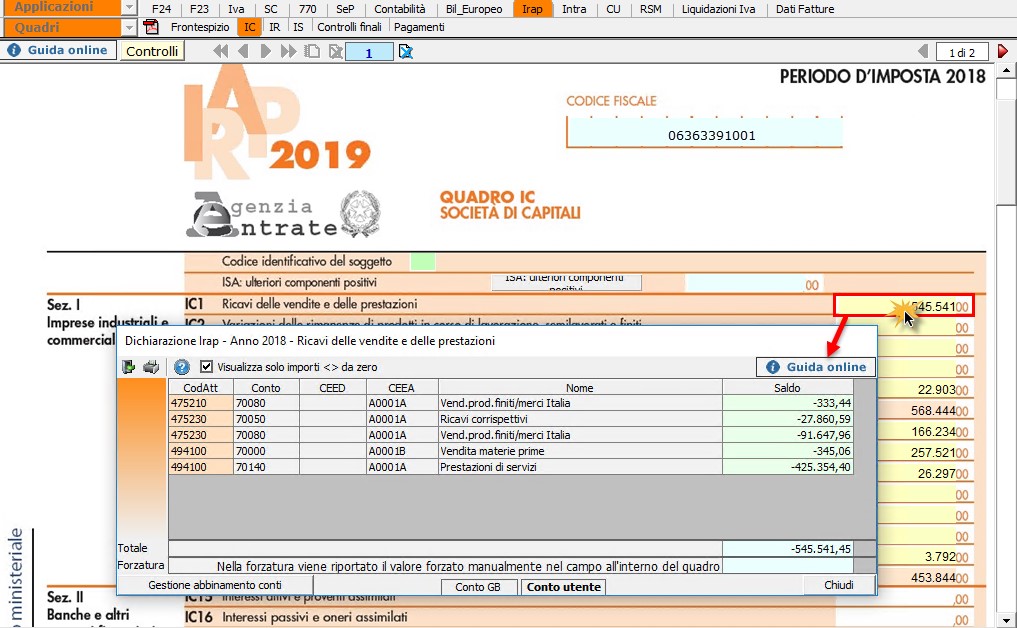The image size is (1017, 628).
Task: Click the info icon on top-left Guida online
Action: point(14,51)
